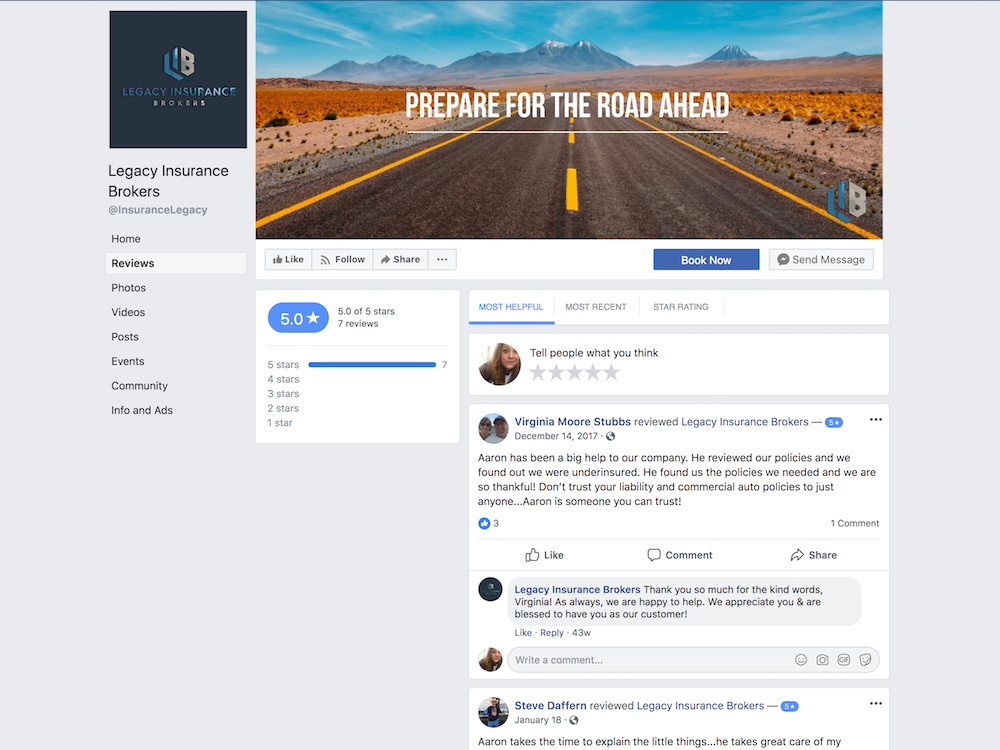Switch to Most Helpful tab
The height and width of the screenshot is (750, 1000).
click(x=511, y=307)
